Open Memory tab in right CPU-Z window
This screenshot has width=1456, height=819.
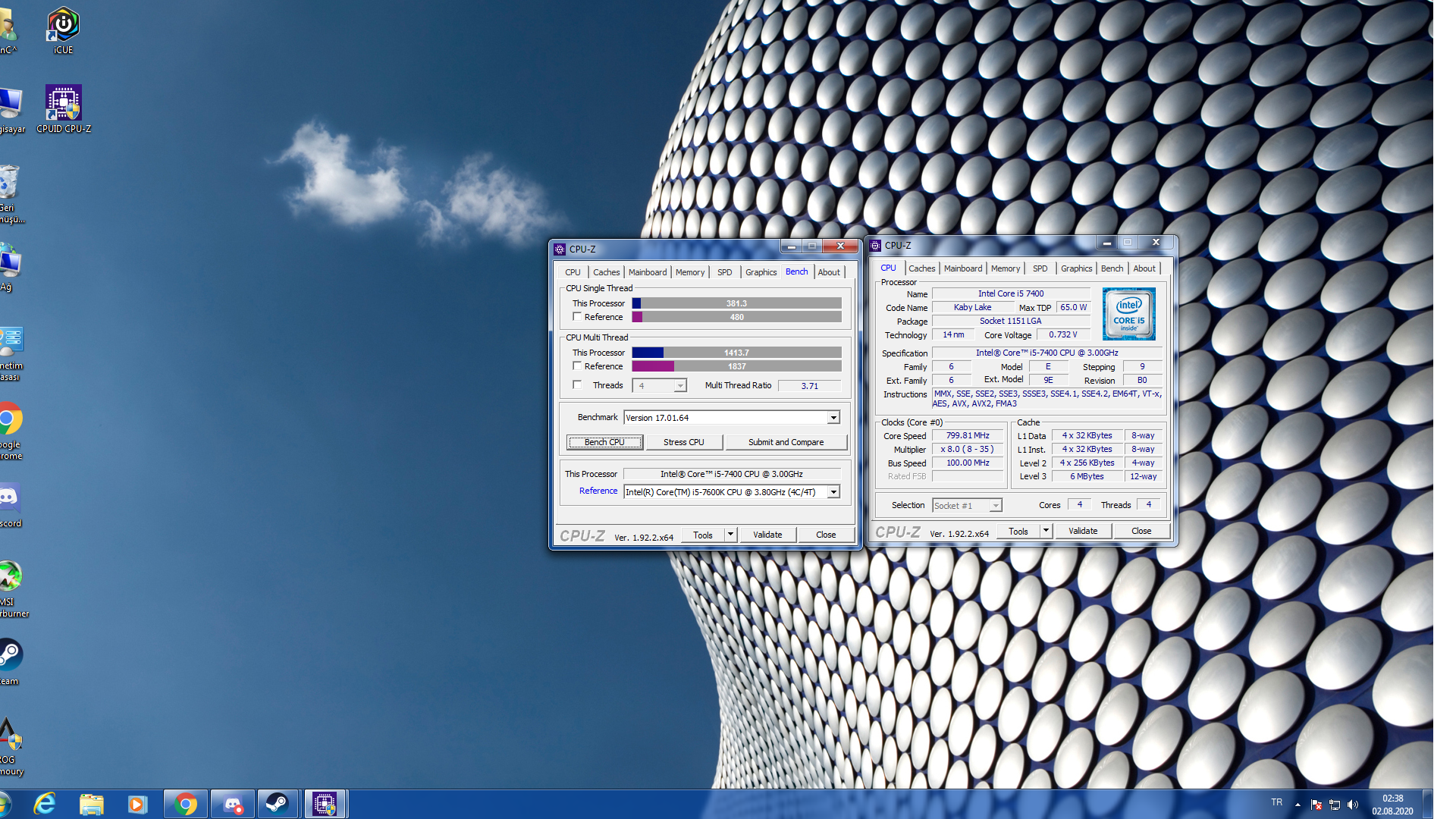click(1006, 268)
